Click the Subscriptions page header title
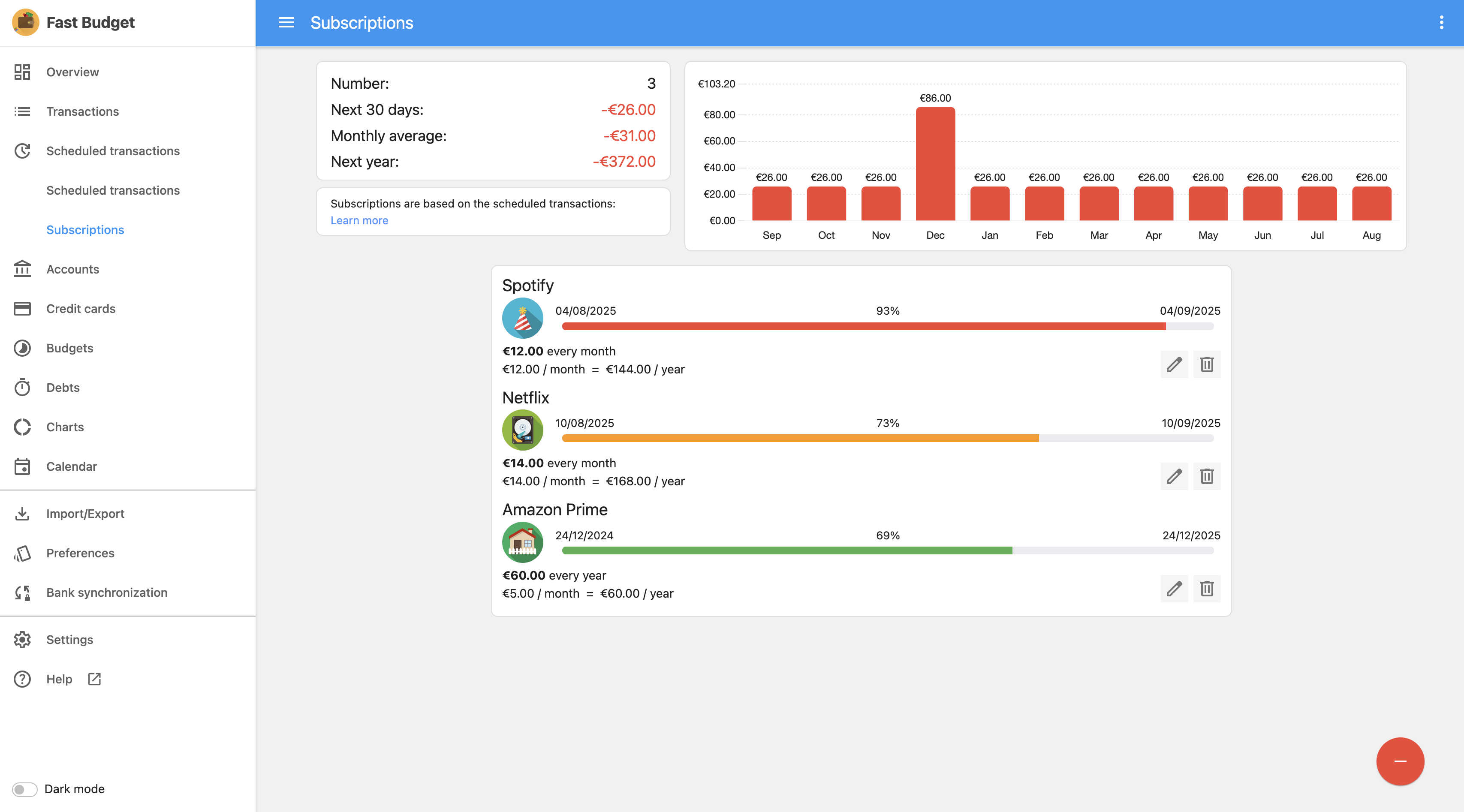The width and height of the screenshot is (1464, 812). point(361,23)
